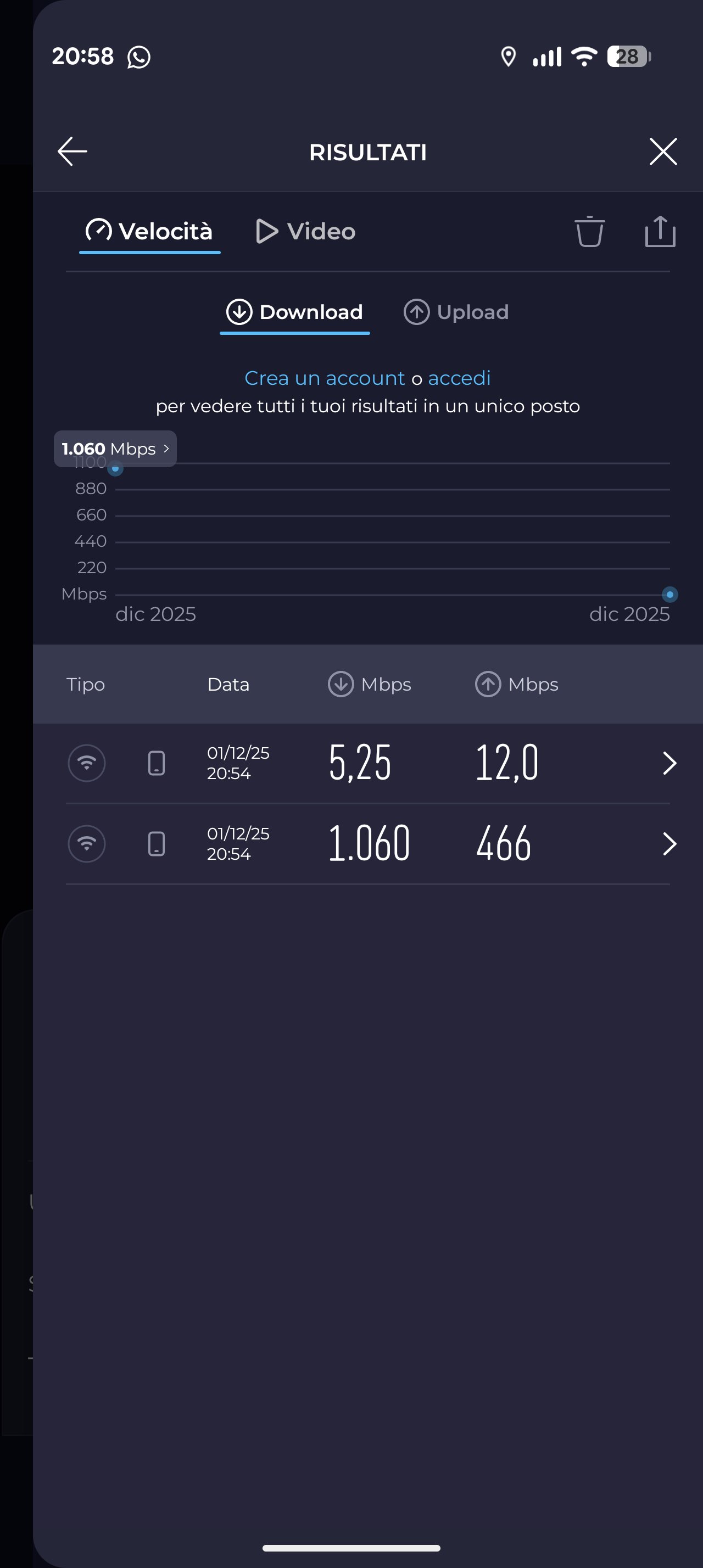The height and width of the screenshot is (1568, 703).
Task: Open the Crea un account link
Action: click(325, 378)
